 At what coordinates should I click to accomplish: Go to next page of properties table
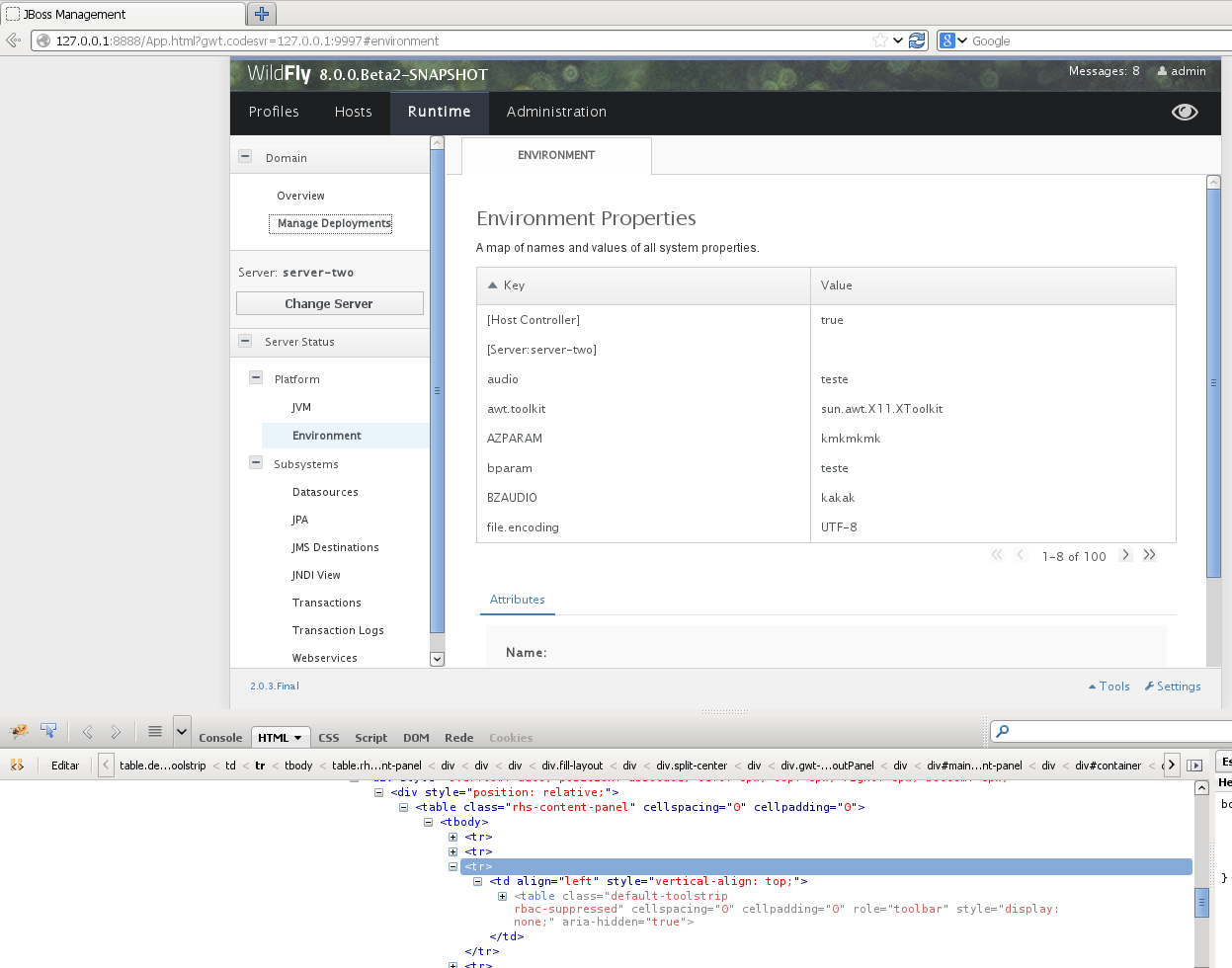tap(1125, 555)
